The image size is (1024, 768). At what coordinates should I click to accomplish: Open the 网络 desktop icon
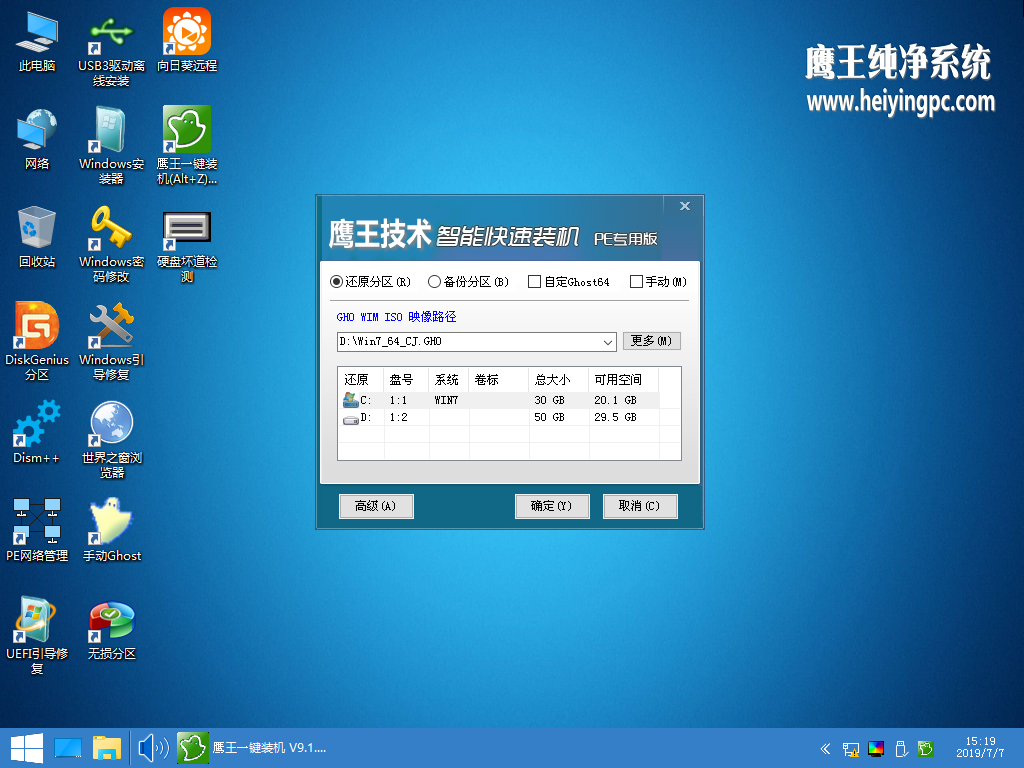click(37, 138)
